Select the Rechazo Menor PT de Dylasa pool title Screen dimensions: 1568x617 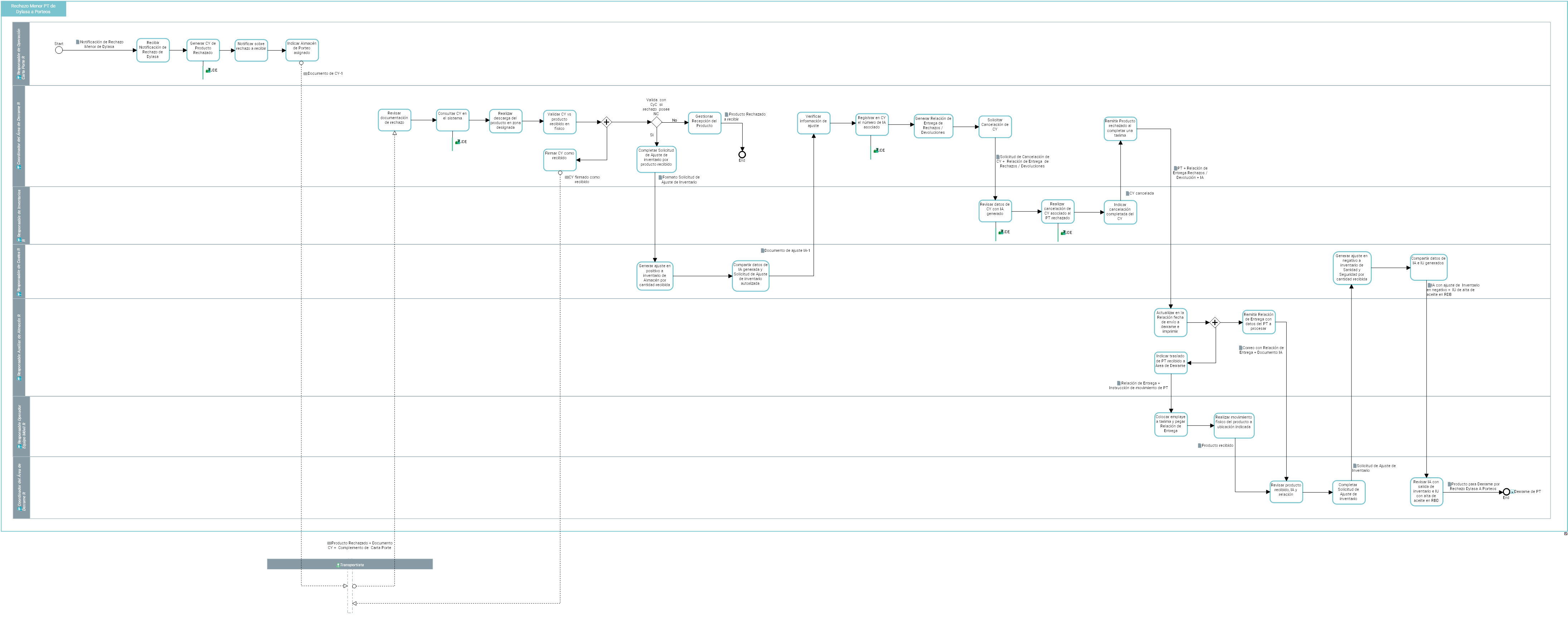click(x=33, y=9)
